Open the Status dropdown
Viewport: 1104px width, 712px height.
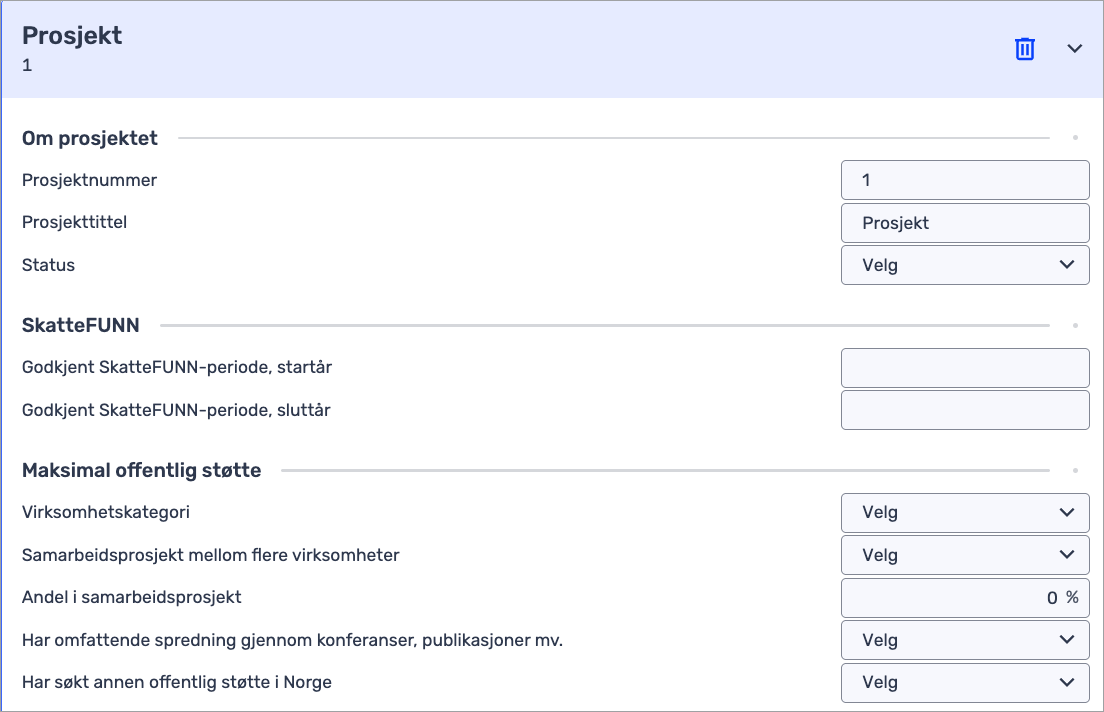coord(964,265)
